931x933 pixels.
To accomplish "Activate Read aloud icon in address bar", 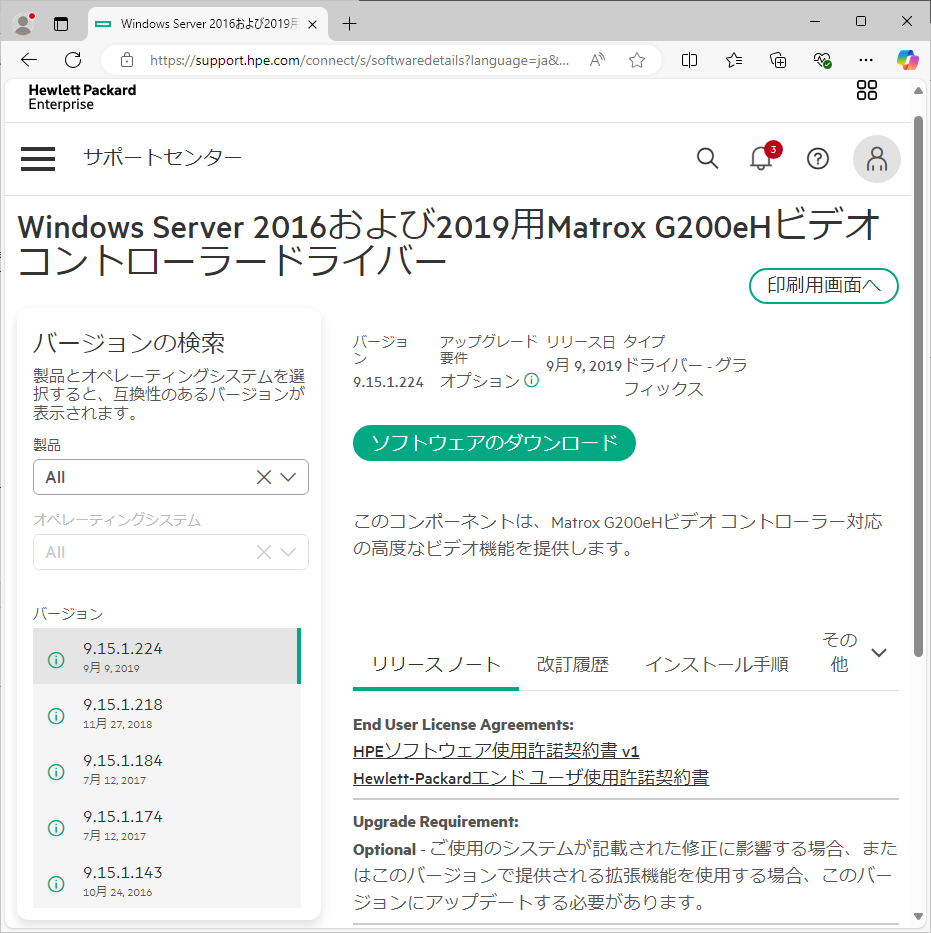I will (x=597, y=60).
